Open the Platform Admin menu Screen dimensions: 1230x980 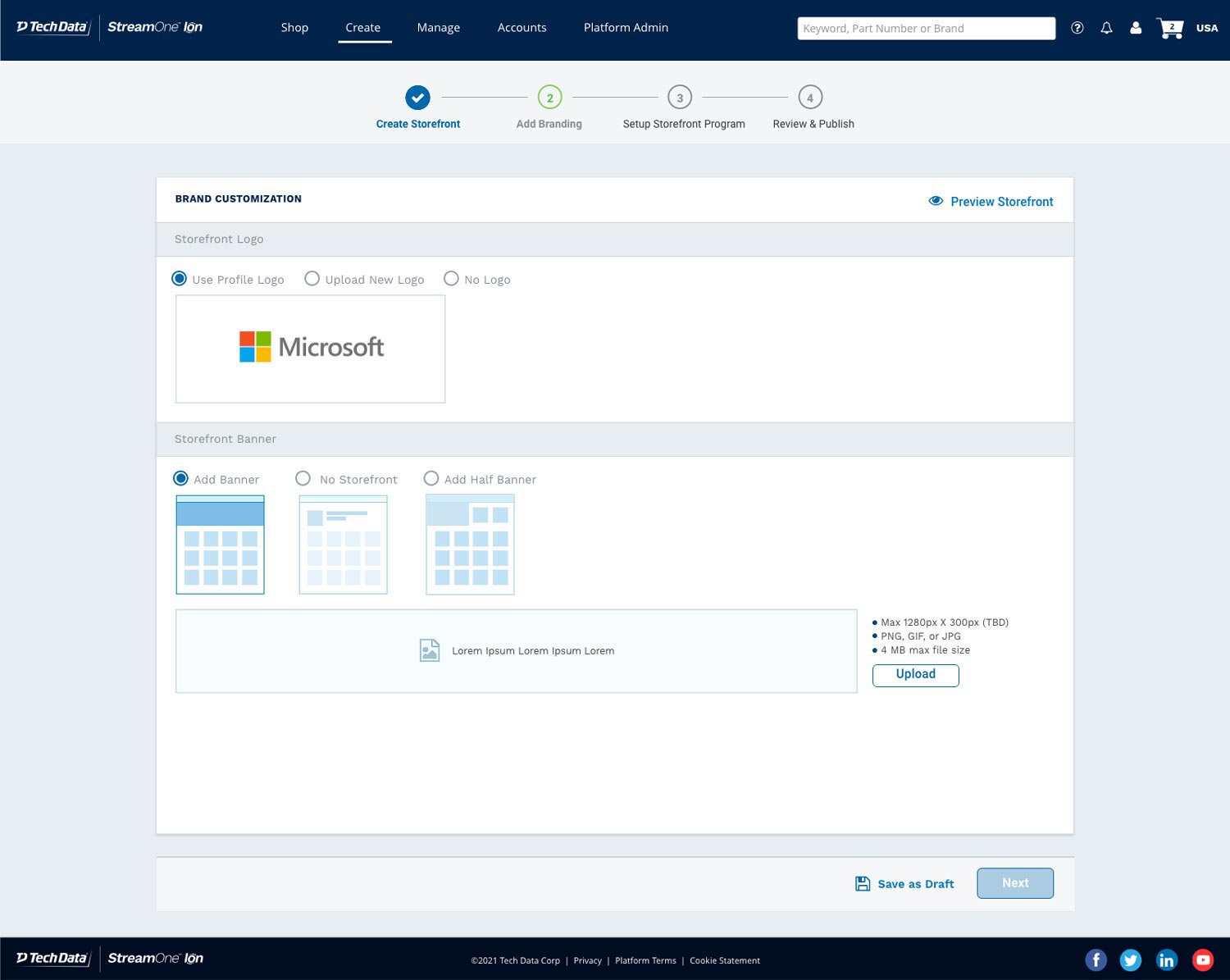626,28
